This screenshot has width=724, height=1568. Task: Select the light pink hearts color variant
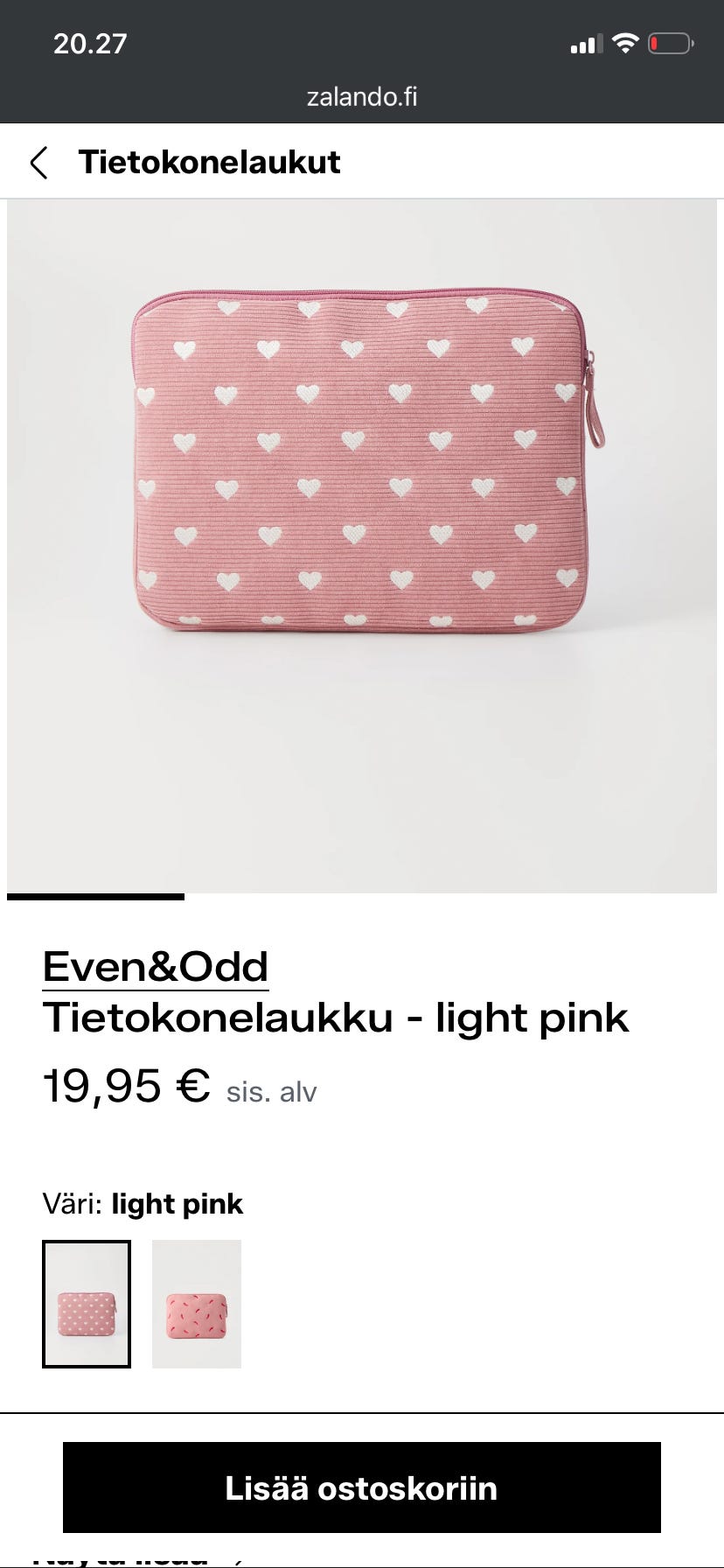(87, 1304)
